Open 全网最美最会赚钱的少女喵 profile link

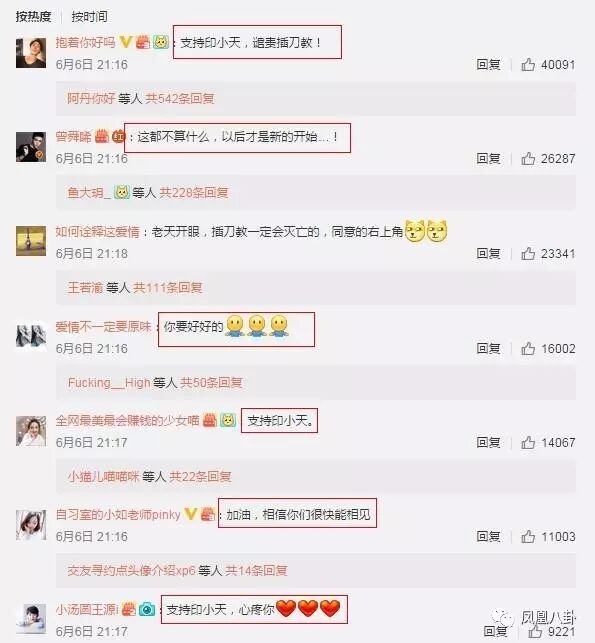pos(127,420)
